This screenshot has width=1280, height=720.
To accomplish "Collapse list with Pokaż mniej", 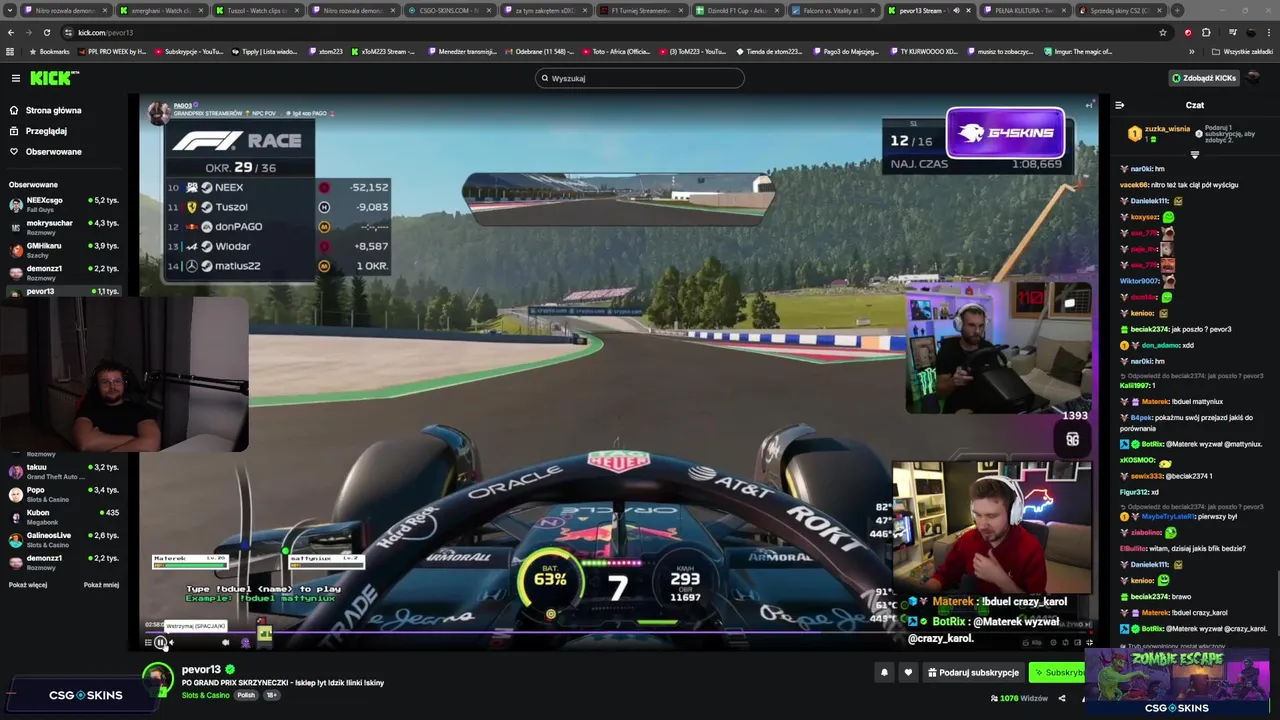I will (x=101, y=585).
